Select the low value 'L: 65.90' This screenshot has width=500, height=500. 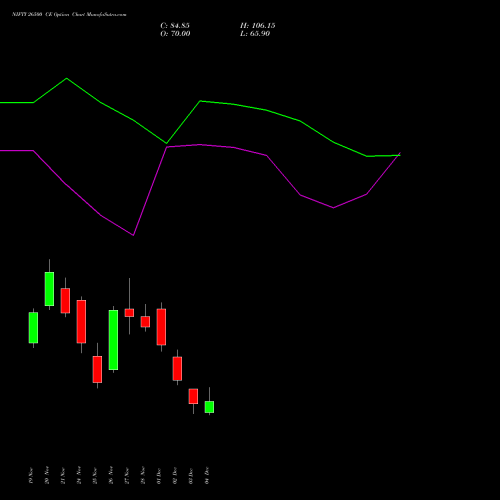(255, 34)
